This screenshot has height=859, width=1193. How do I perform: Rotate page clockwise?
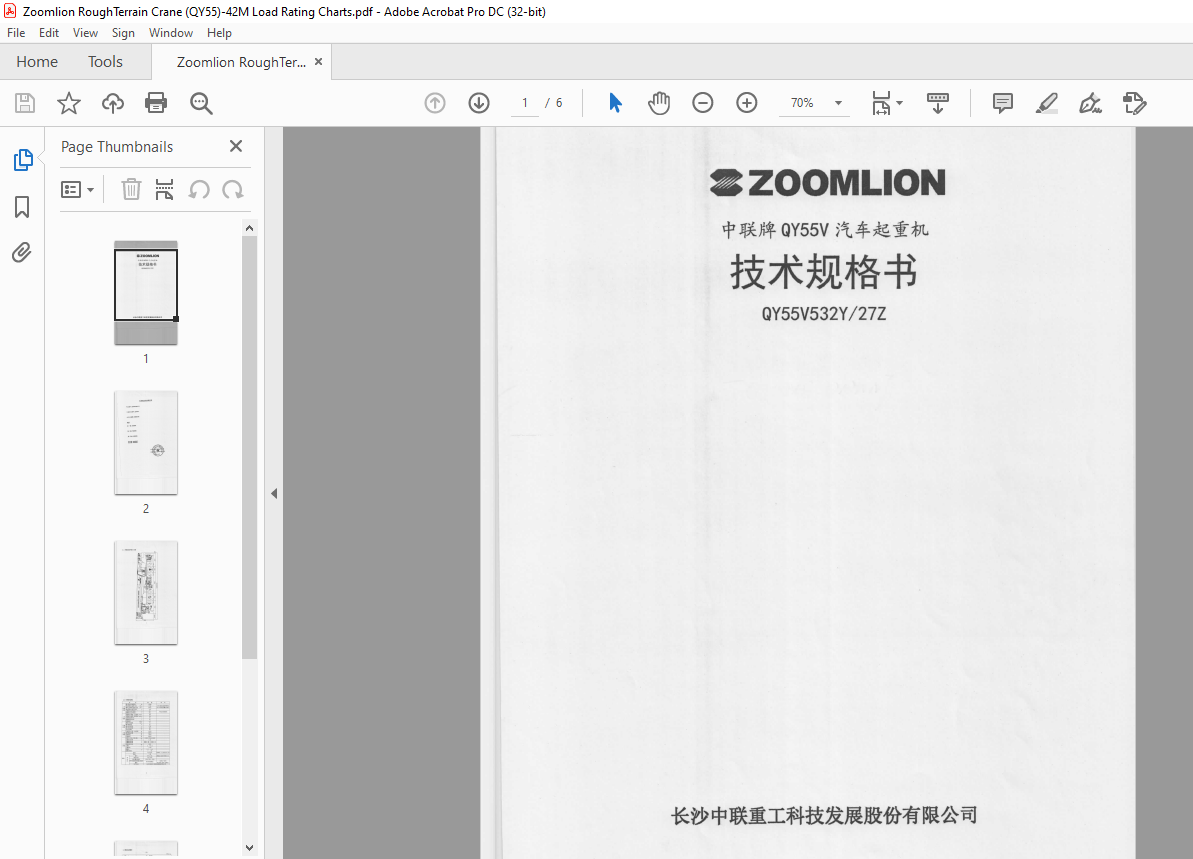click(233, 189)
